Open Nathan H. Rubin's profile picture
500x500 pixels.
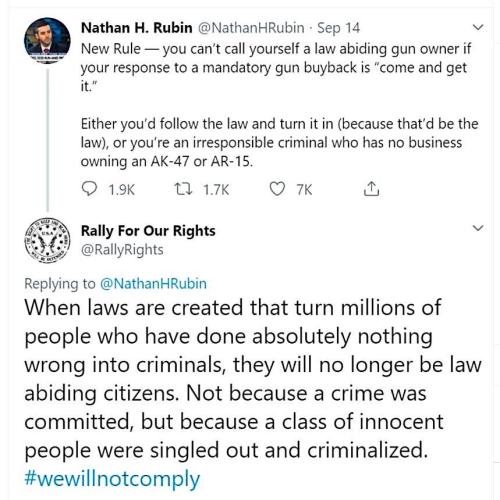coord(47,40)
